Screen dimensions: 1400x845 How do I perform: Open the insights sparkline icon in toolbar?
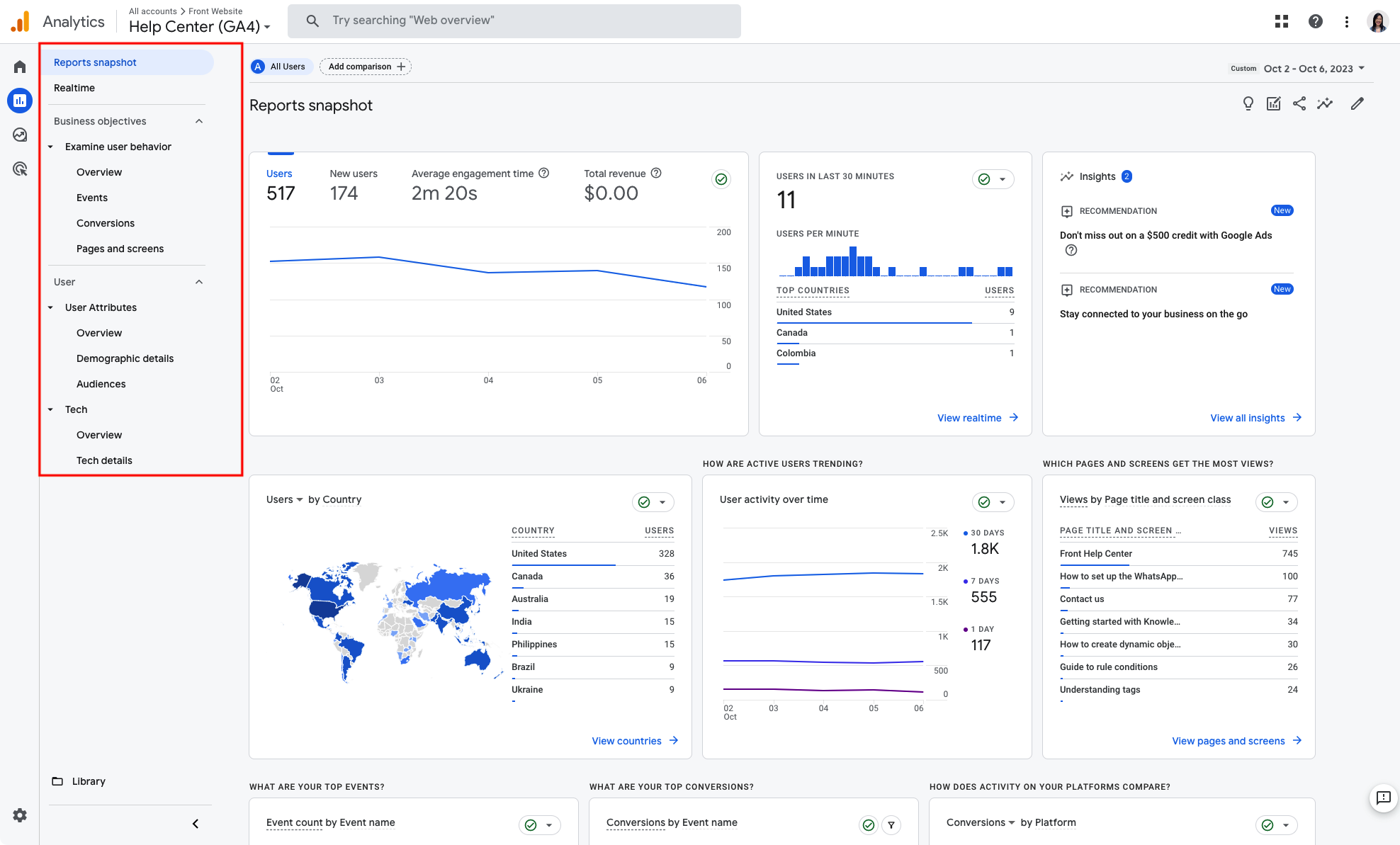coord(1325,103)
